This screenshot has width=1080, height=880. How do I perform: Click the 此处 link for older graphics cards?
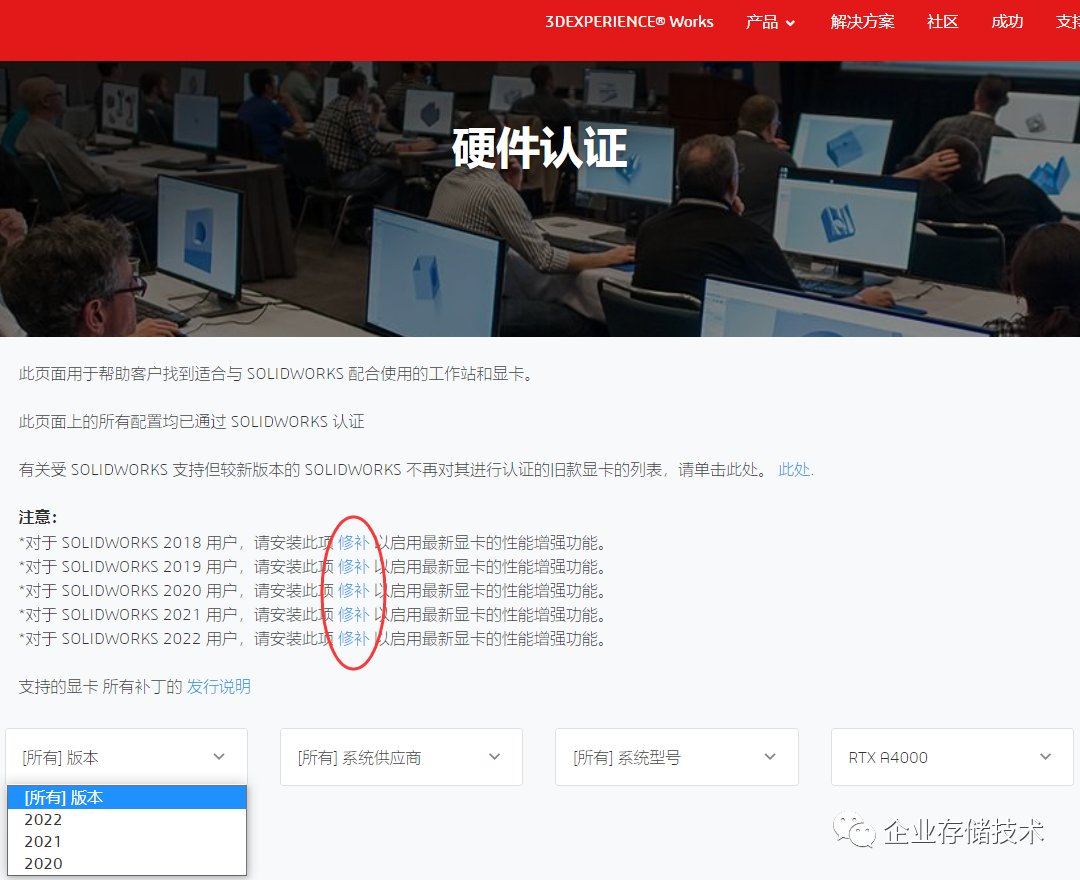(x=793, y=469)
